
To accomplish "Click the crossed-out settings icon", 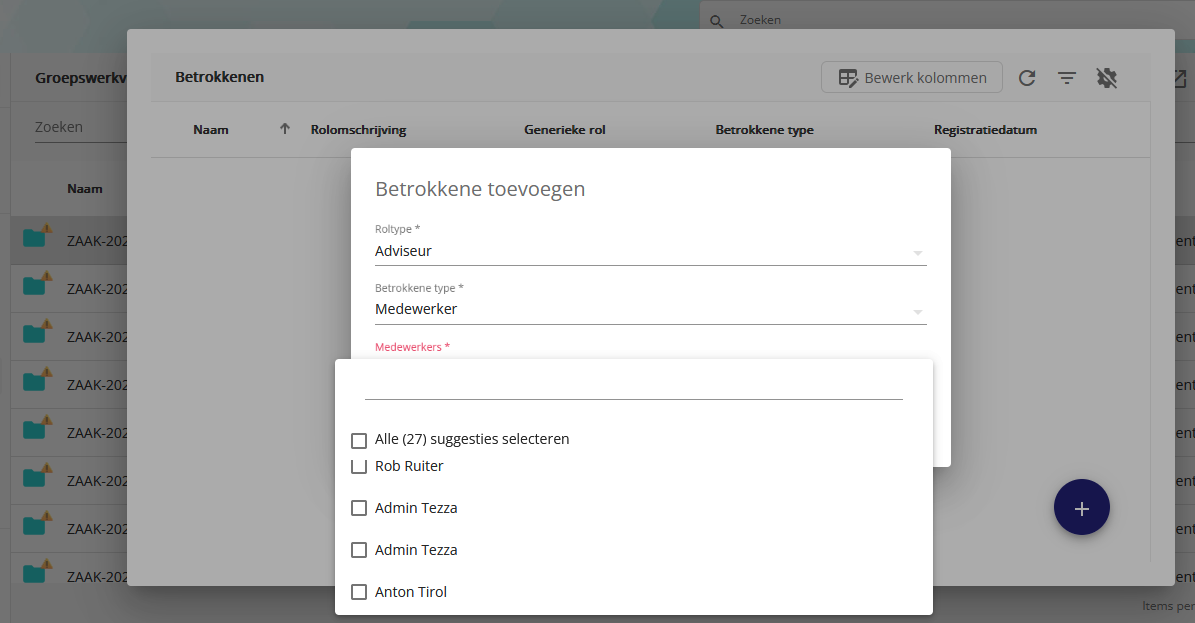I will 1107,78.
